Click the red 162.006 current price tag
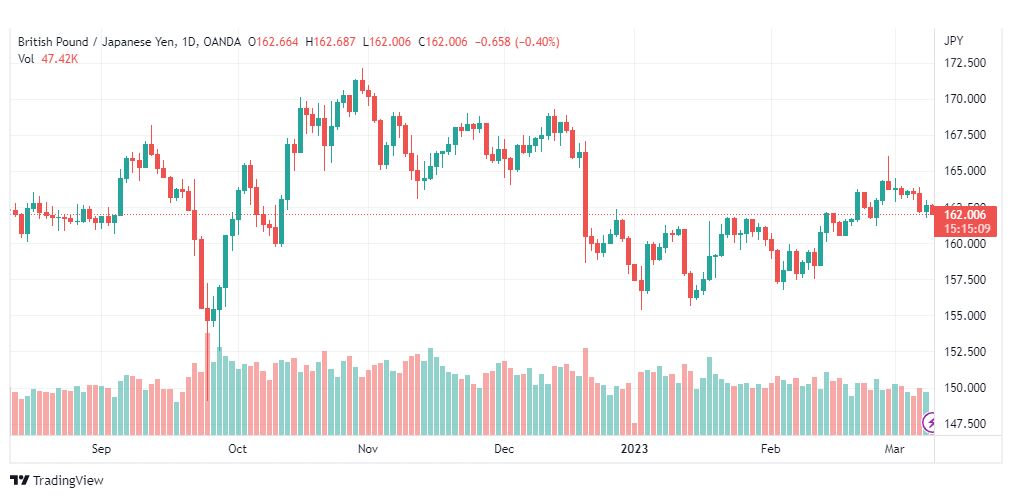This screenshot has height=498, width=1012. [966, 215]
